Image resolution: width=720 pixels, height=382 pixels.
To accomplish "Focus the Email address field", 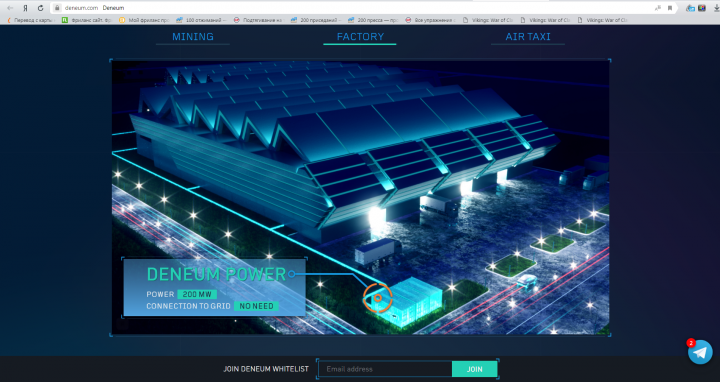I will (x=385, y=369).
